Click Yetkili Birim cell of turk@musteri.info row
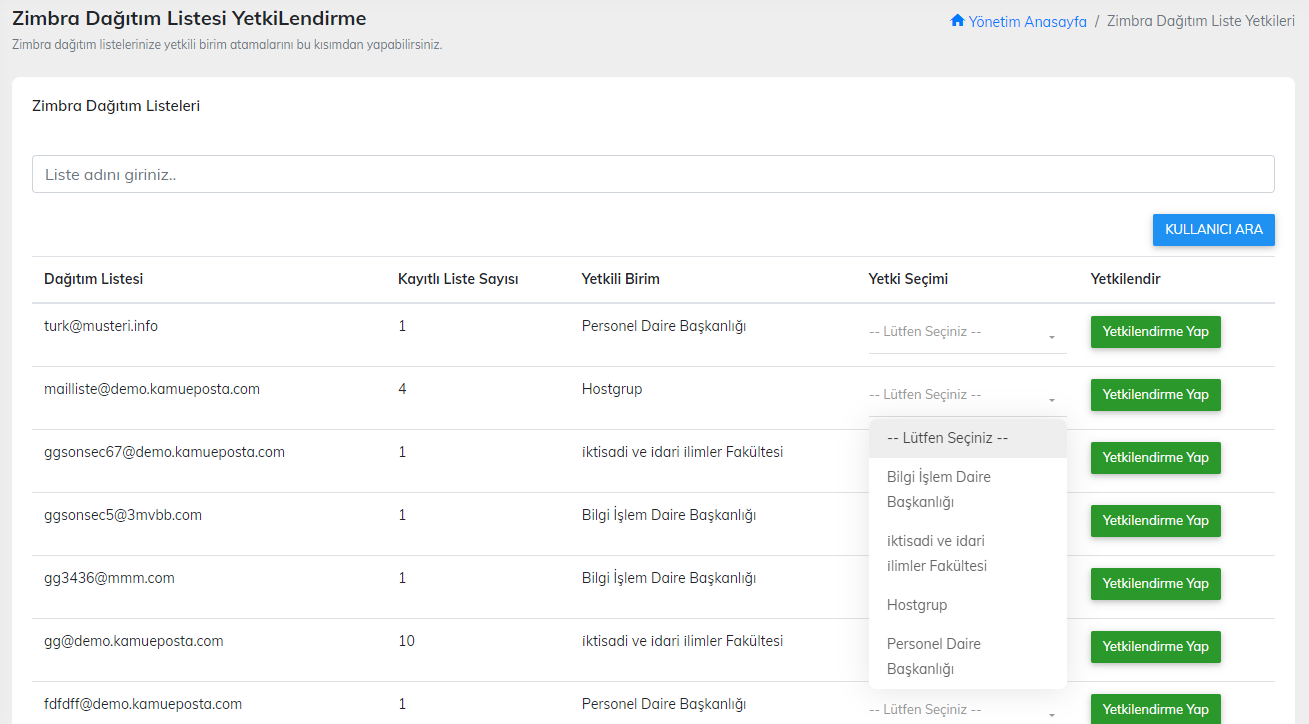1309x724 pixels. tap(664, 326)
